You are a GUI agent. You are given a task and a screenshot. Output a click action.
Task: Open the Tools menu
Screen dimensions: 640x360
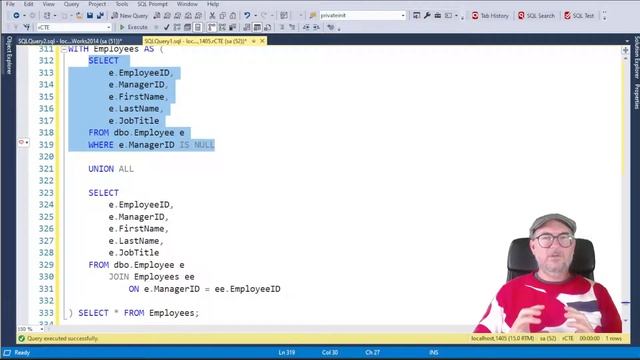(x=122, y=4)
